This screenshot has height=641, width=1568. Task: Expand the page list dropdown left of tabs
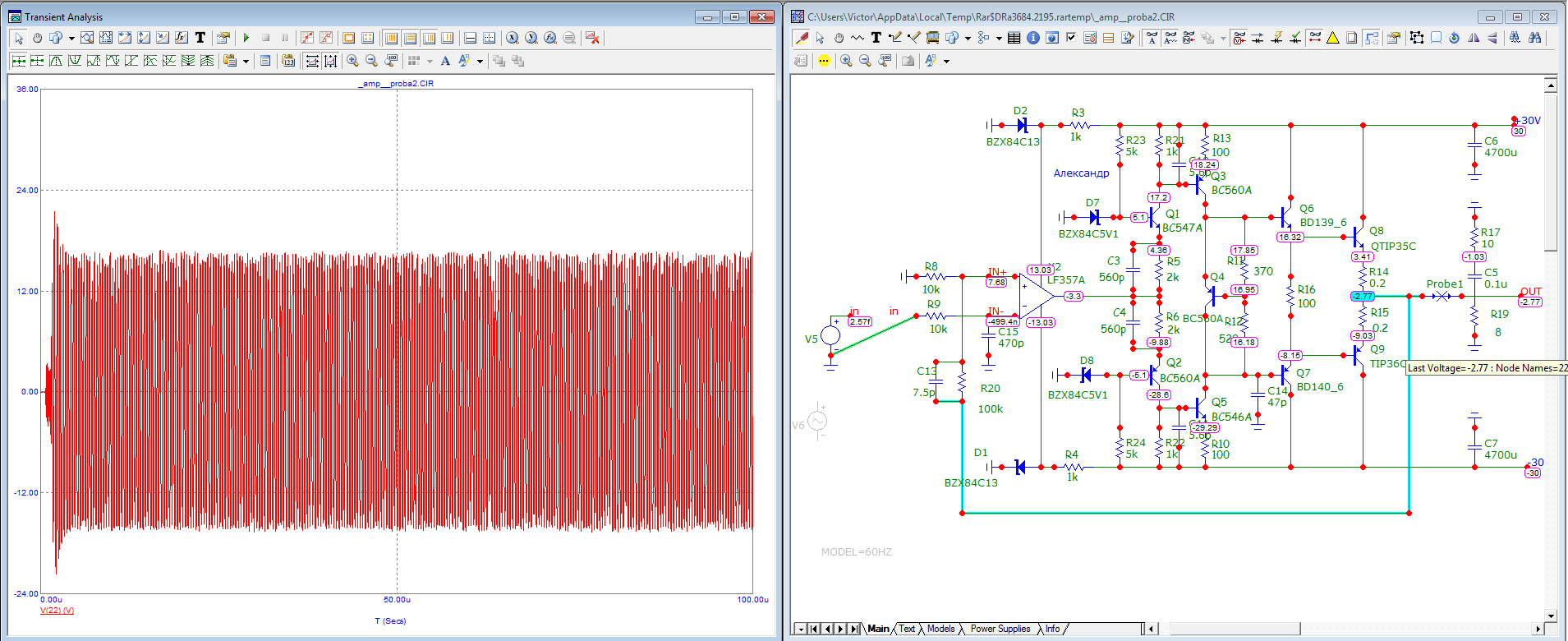tap(801, 629)
